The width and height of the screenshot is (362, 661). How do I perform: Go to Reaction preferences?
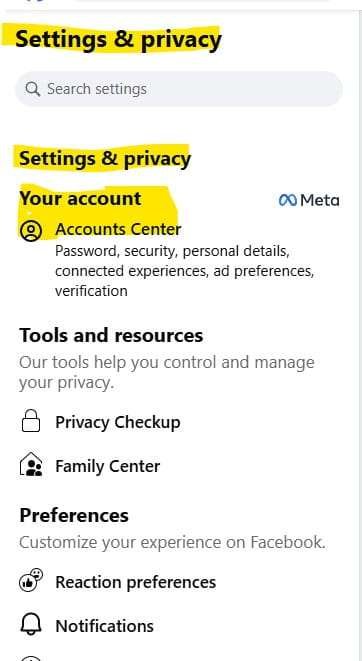pyautogui.click(x=135, y=582)
